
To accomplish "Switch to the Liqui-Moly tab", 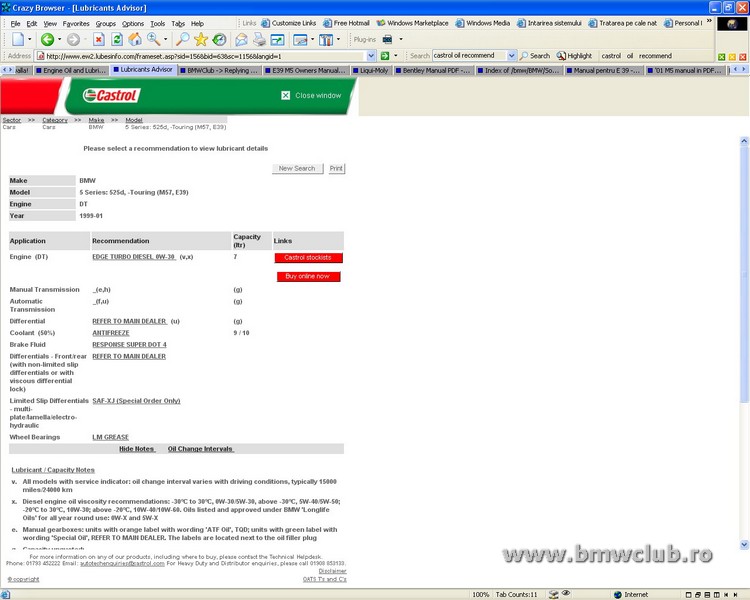I will tap(370, 70).
